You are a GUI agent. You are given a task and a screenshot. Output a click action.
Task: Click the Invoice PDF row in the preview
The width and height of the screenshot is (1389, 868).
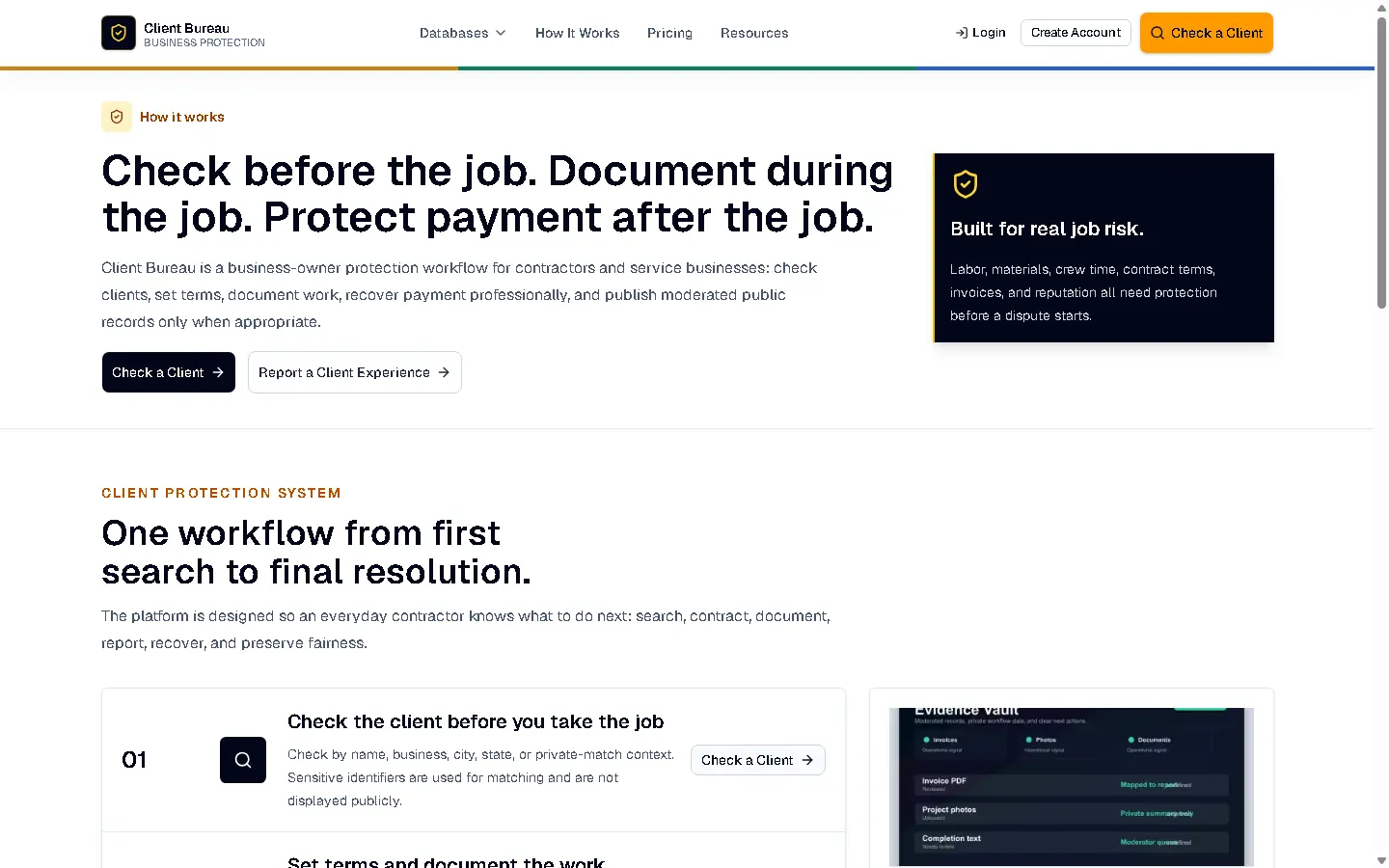[x=1071, y=784]
